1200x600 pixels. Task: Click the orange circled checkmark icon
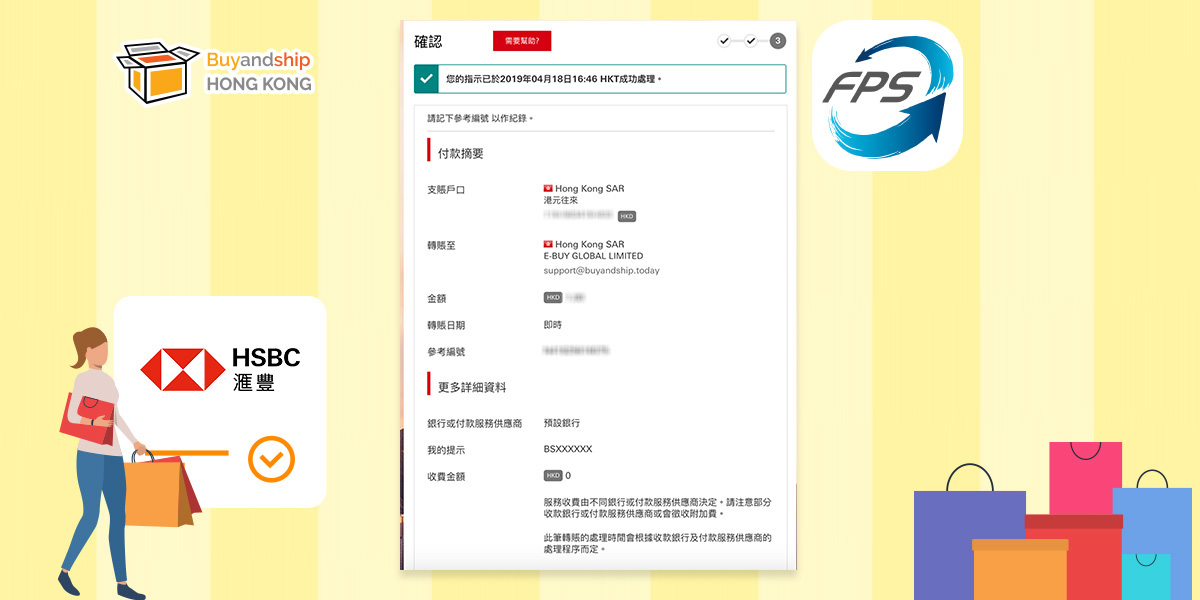pyautogui.click(x=271, y=459)
